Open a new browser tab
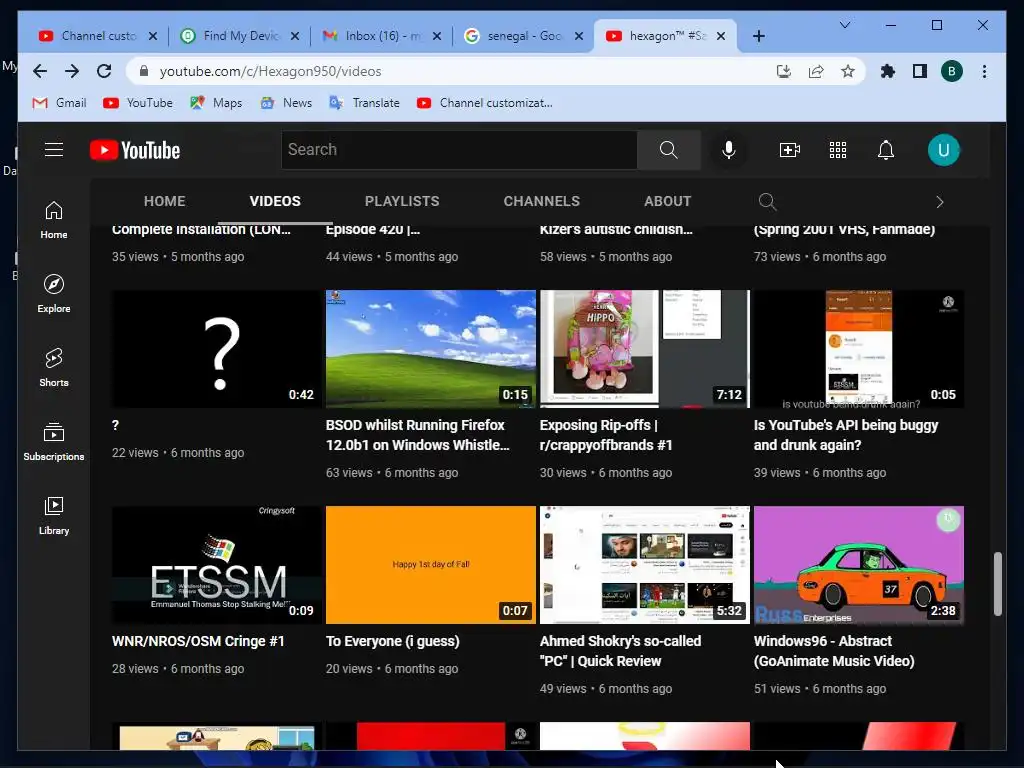This screenshot has height=768, width=1024. point(758,36)
